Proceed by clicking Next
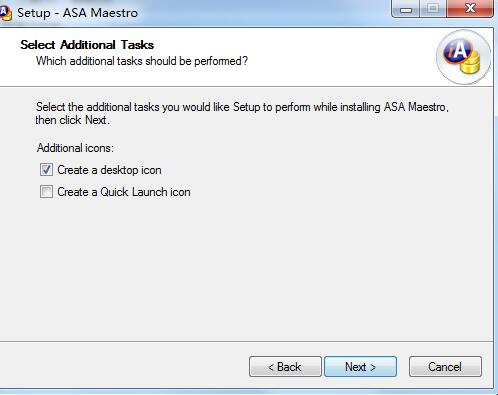Image resolution: width=498 pixels, height=395 pixels. click(360, 367)
